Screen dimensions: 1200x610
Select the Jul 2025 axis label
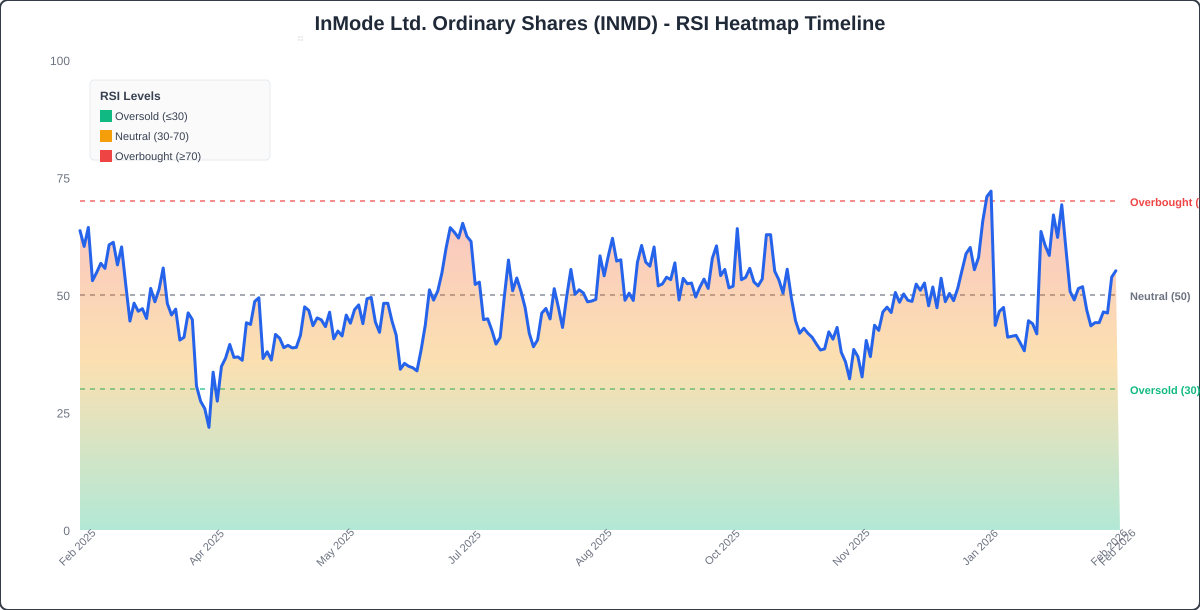pos(462,545)
